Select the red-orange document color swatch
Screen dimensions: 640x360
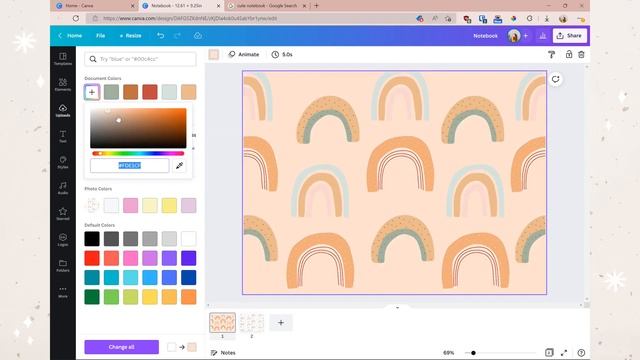(150, 92)
